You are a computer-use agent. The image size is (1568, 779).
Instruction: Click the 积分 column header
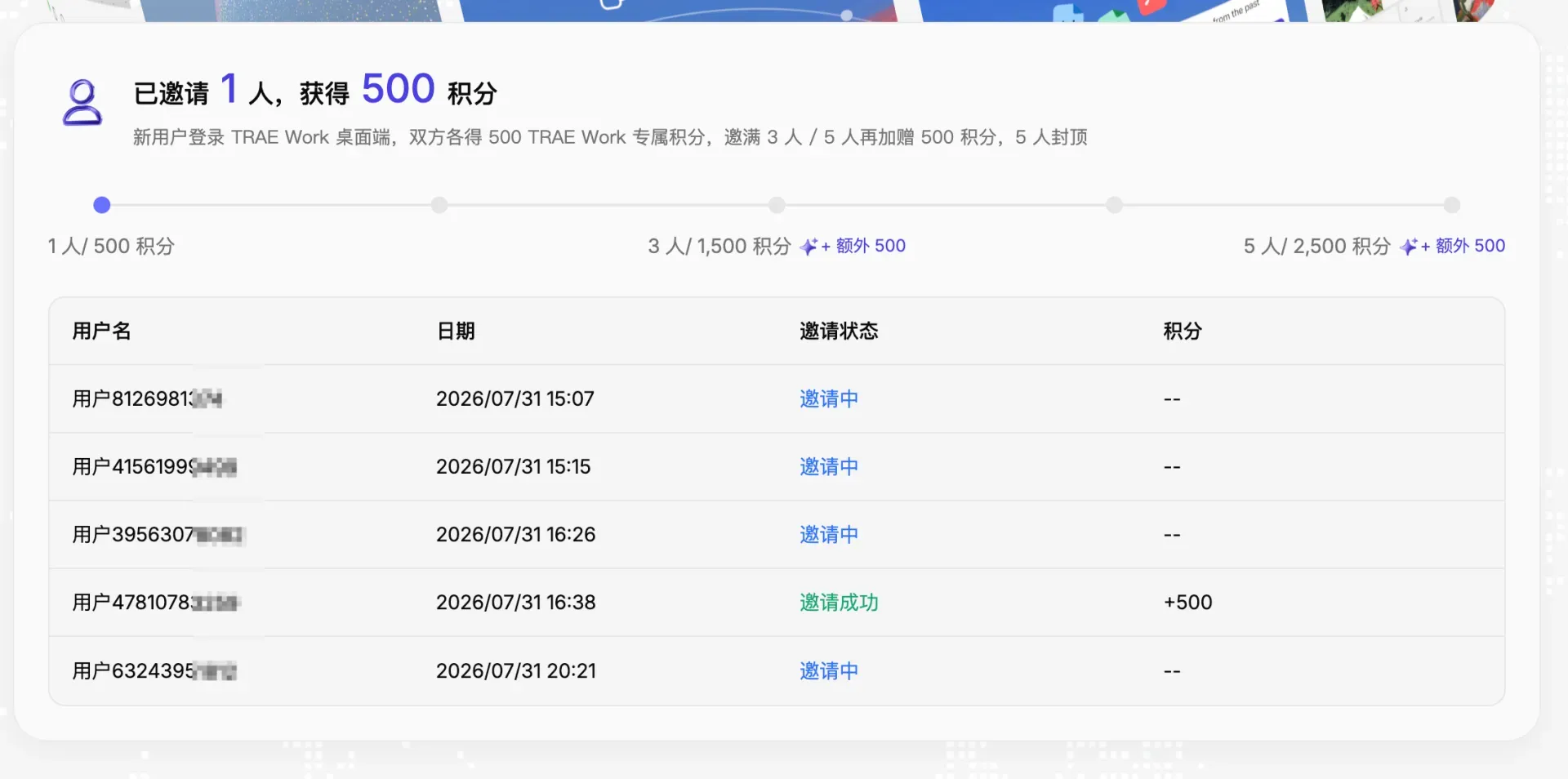point(1183,331)
